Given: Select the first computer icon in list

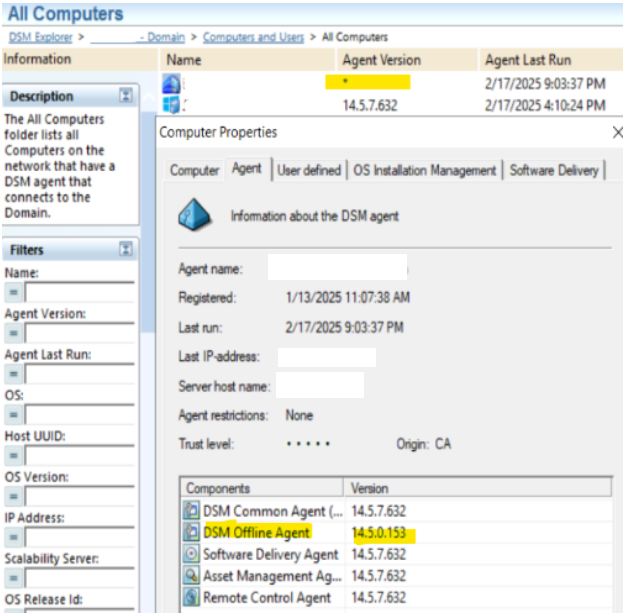Looking at the screenshot, I should (171, 84).
